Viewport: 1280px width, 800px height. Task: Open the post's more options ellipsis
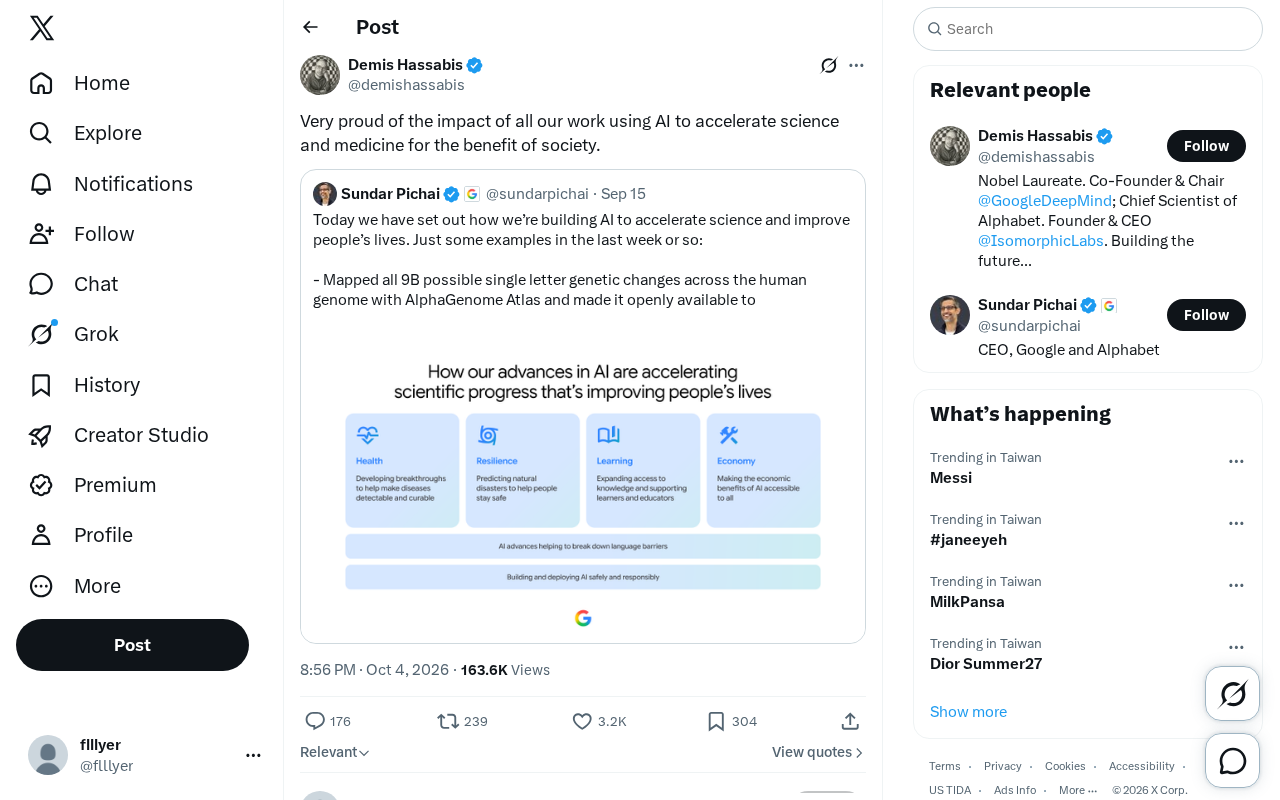(x=856, y=65)
